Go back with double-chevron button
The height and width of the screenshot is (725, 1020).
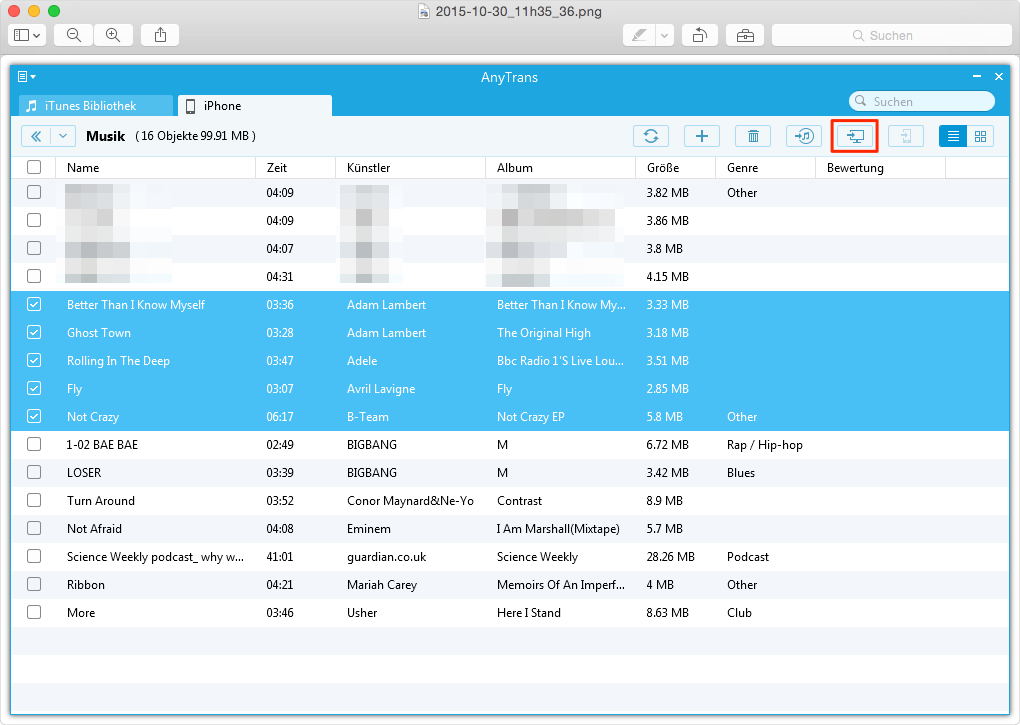pyautogui.click(x=36, y=136)
